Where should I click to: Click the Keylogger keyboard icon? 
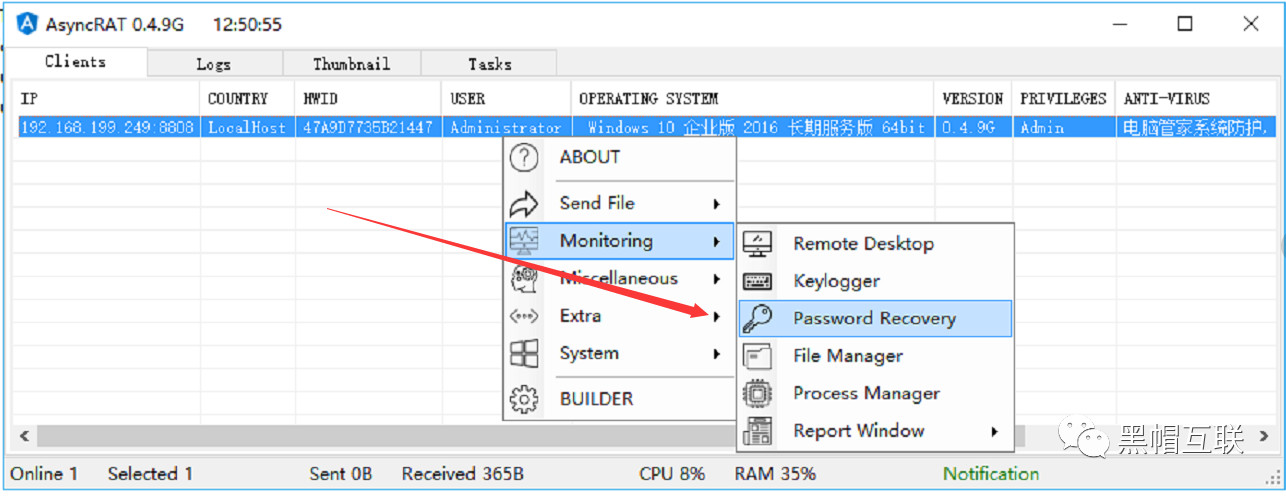click(x=757, y=282)
